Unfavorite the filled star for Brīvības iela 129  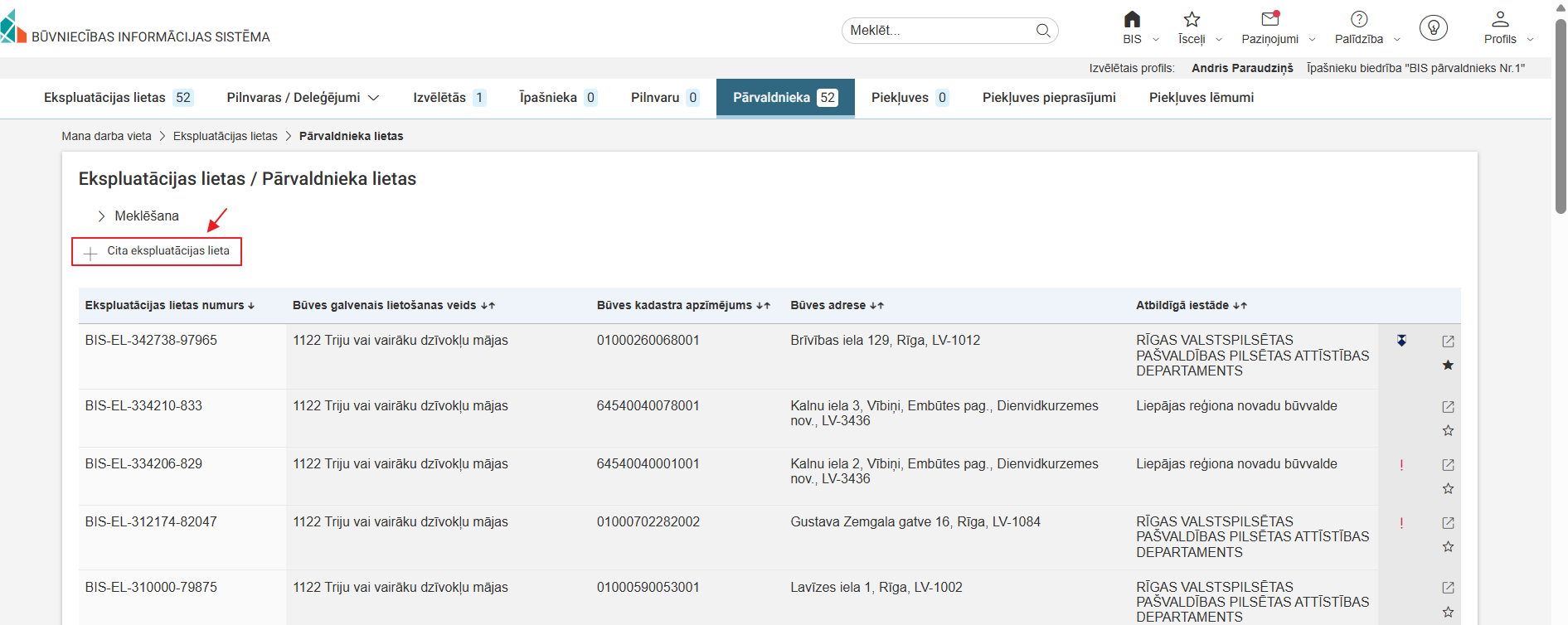click(x=1448, y=365)
